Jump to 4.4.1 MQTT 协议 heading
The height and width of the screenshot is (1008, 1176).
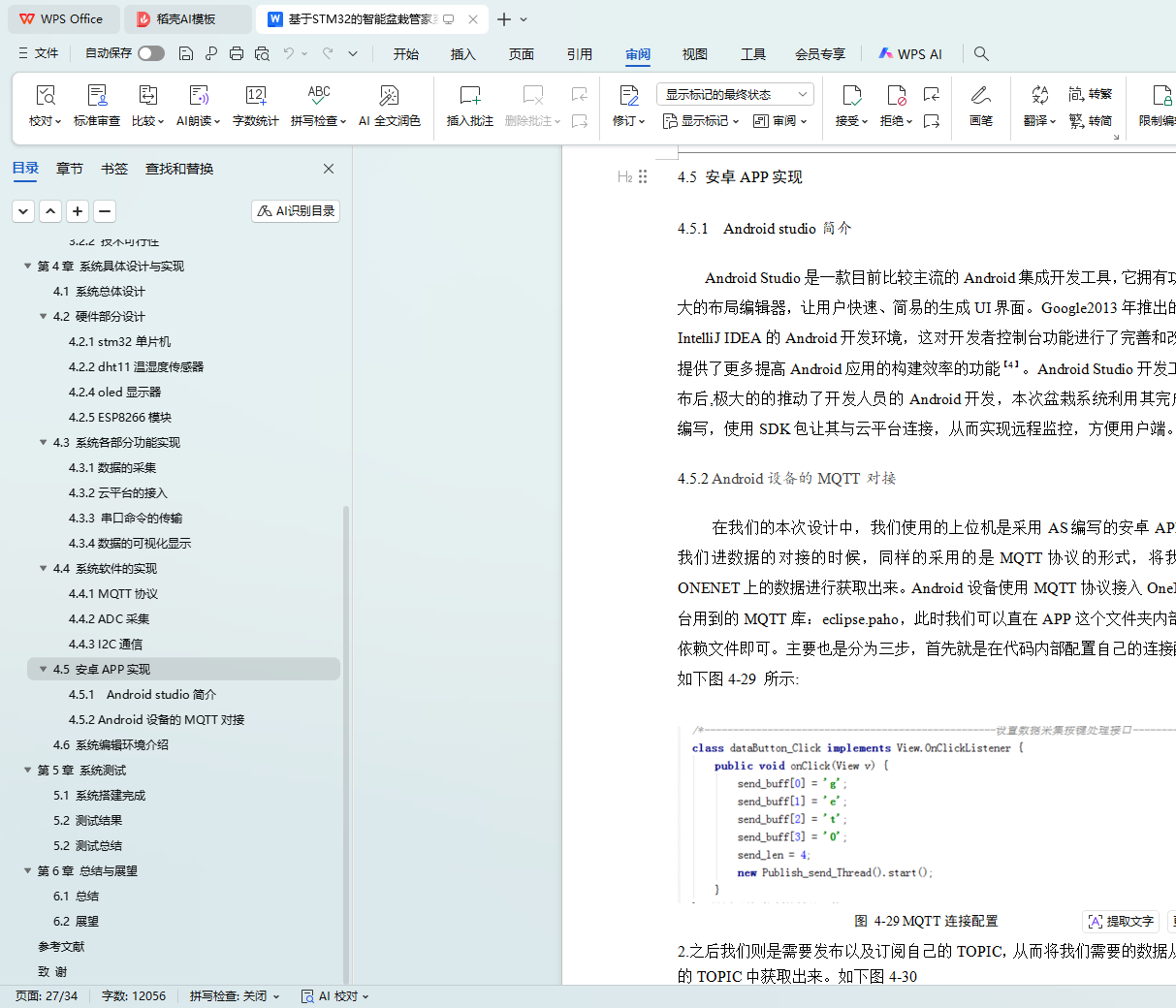point(112,593)
